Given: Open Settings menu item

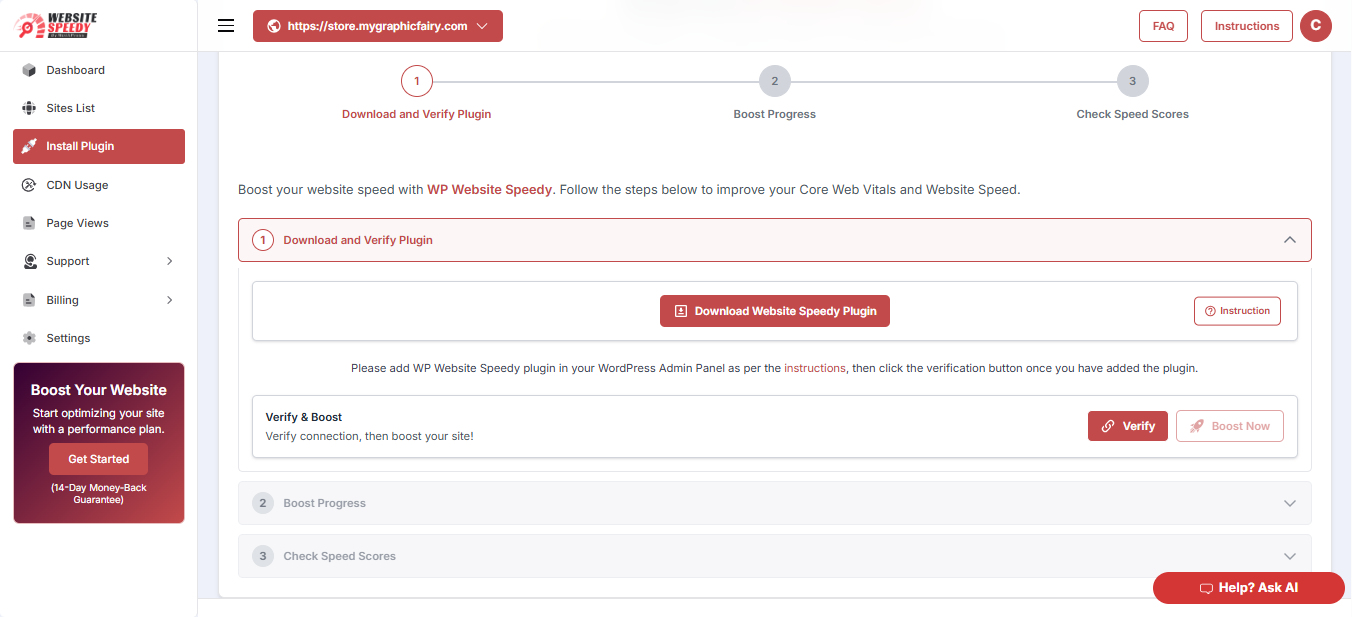Looking at the screenshot, I should coord(99,338).
